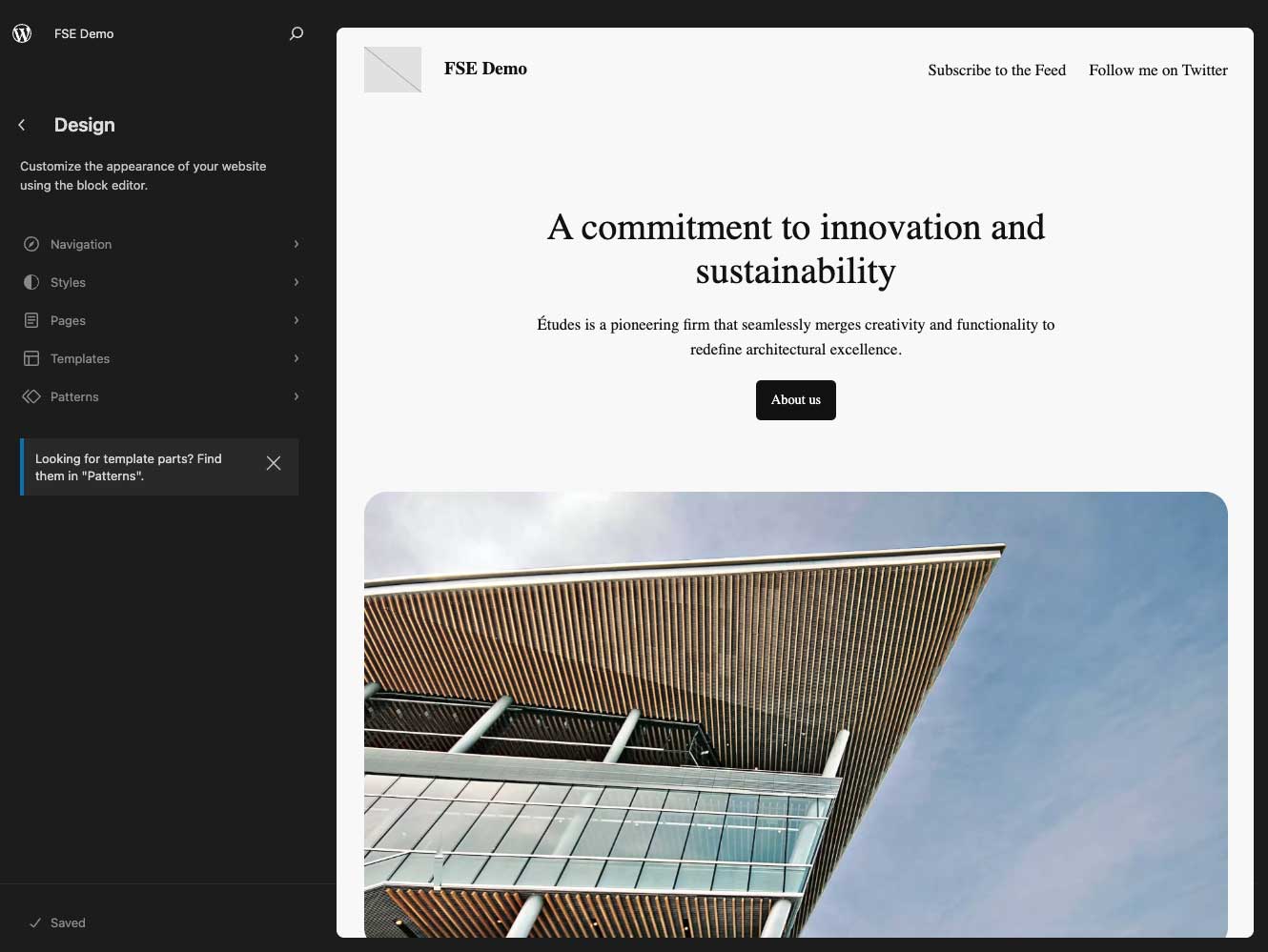Expand the Templates chevron arrow

click(x=297, y=358)
